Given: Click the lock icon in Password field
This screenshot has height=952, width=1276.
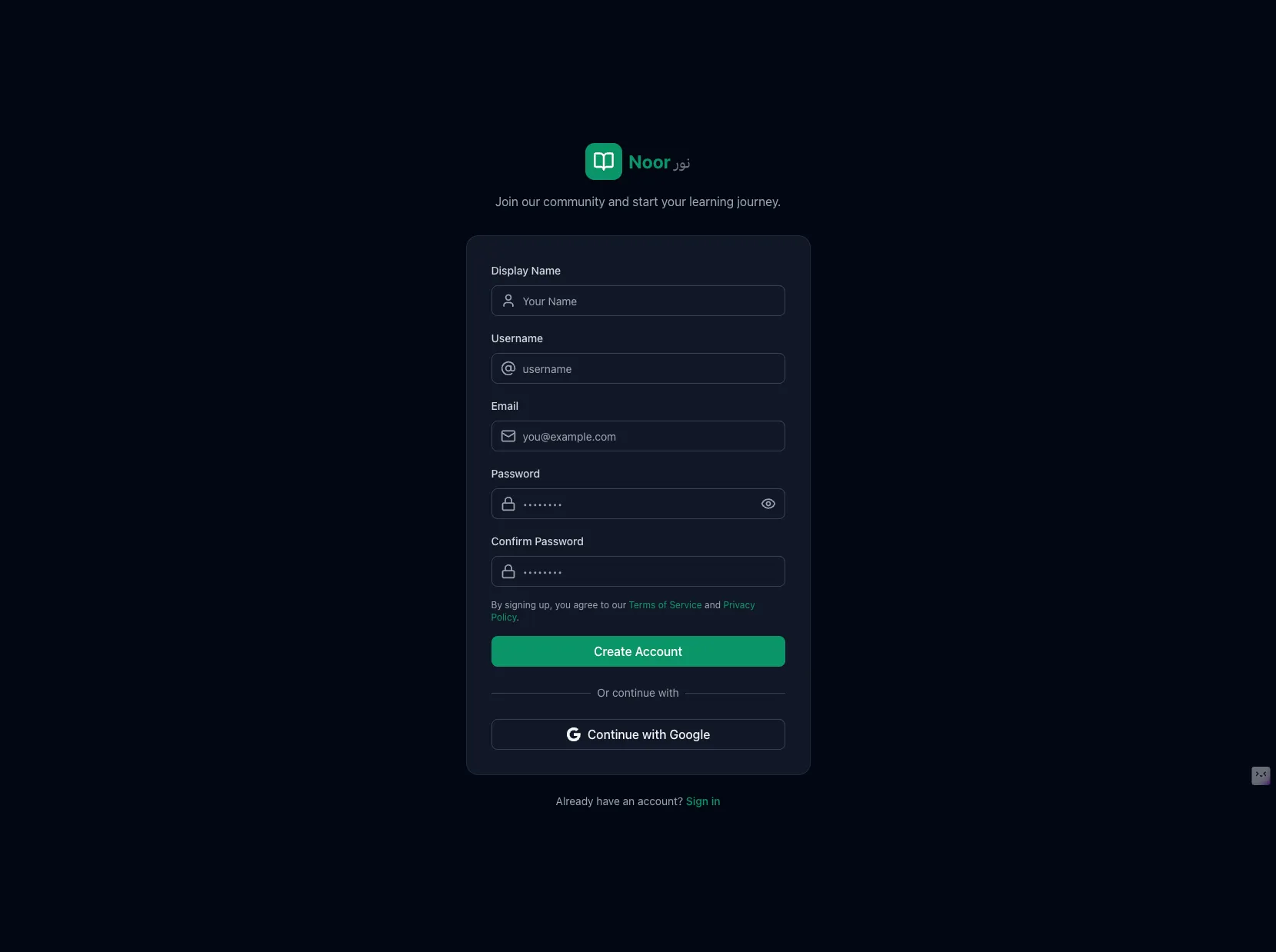Looking at the screenshot, I should click(508, 504).
